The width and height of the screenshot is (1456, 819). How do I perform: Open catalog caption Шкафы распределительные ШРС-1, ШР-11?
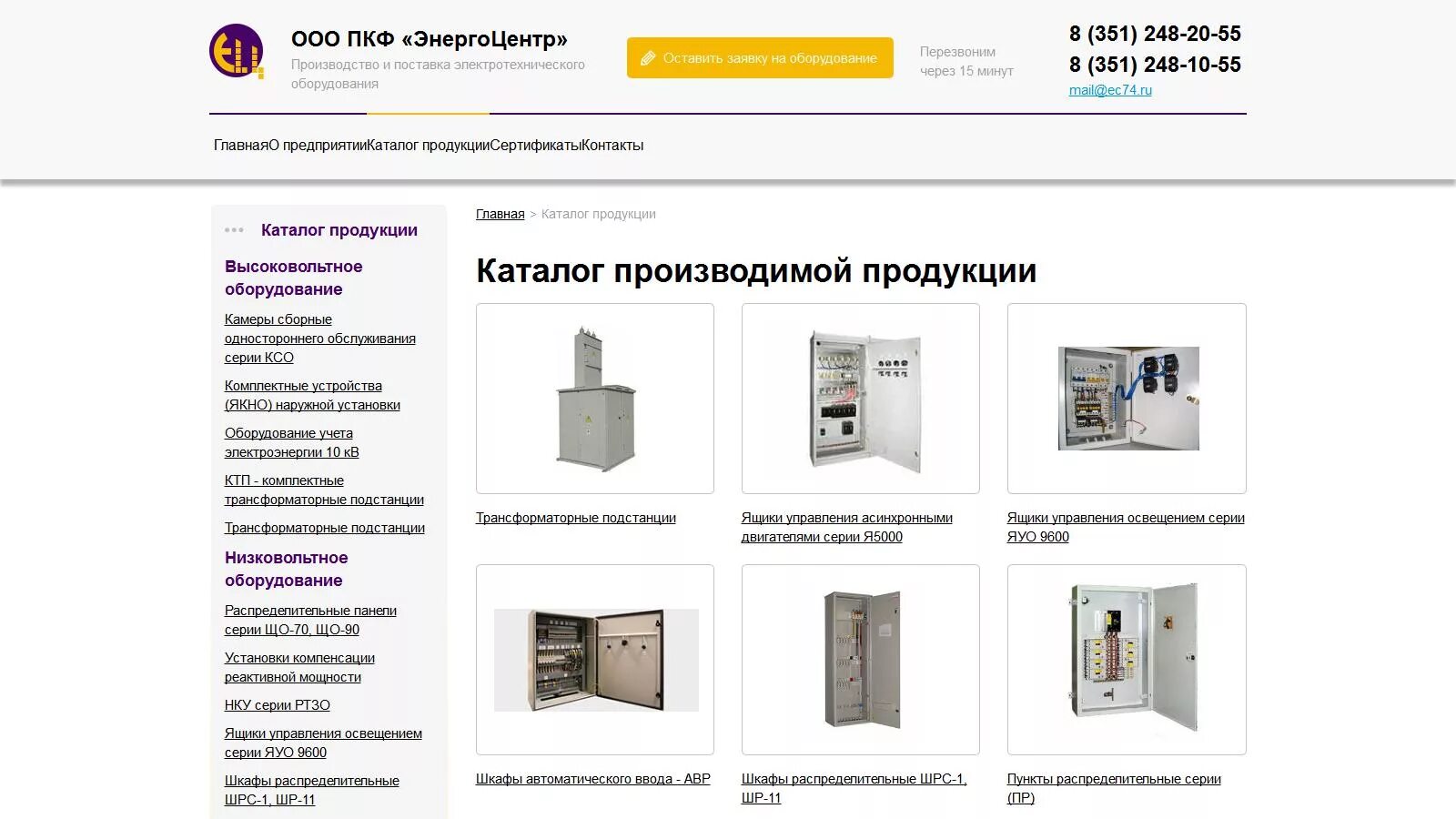(x=854, y=789)
